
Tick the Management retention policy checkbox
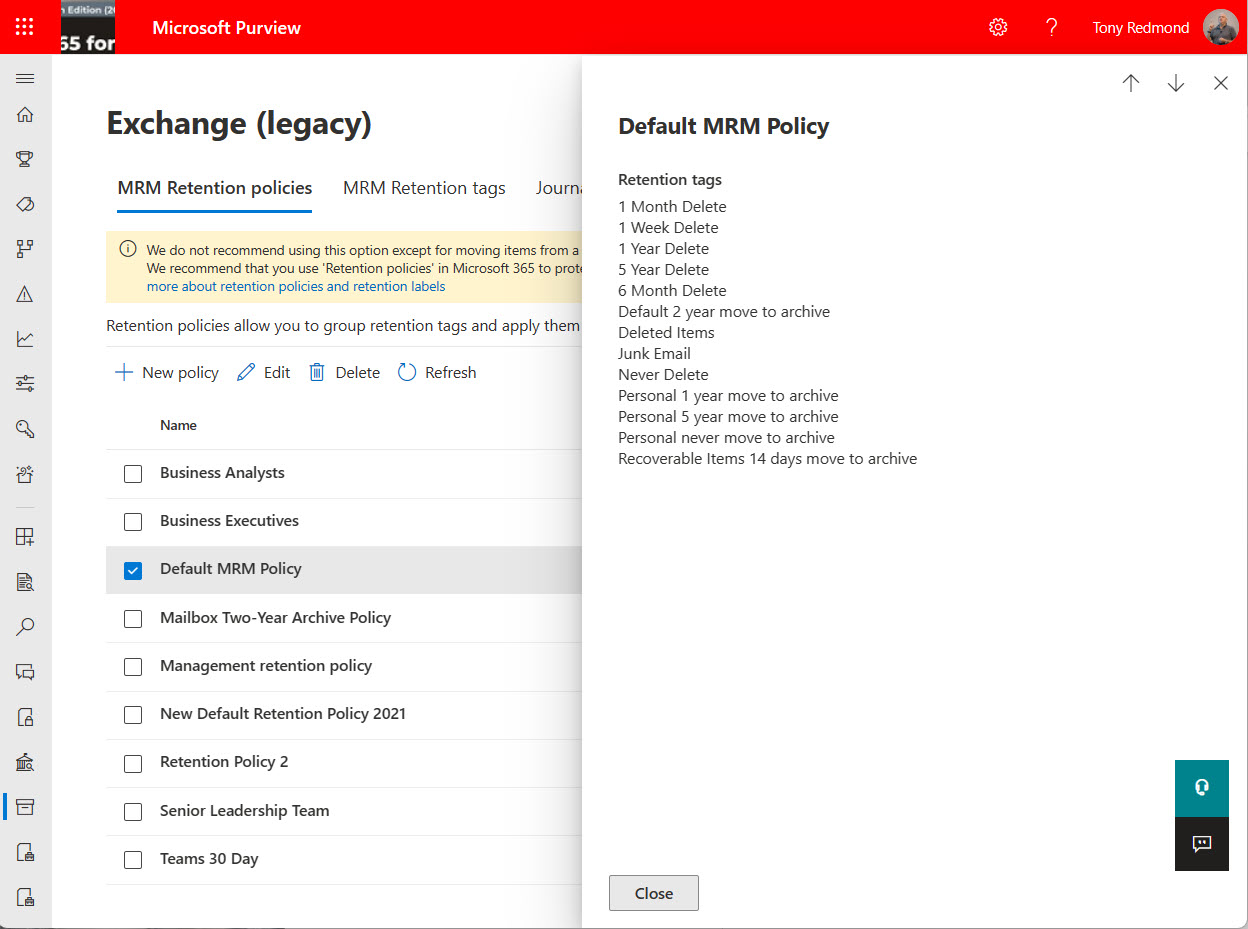(133, 667)
